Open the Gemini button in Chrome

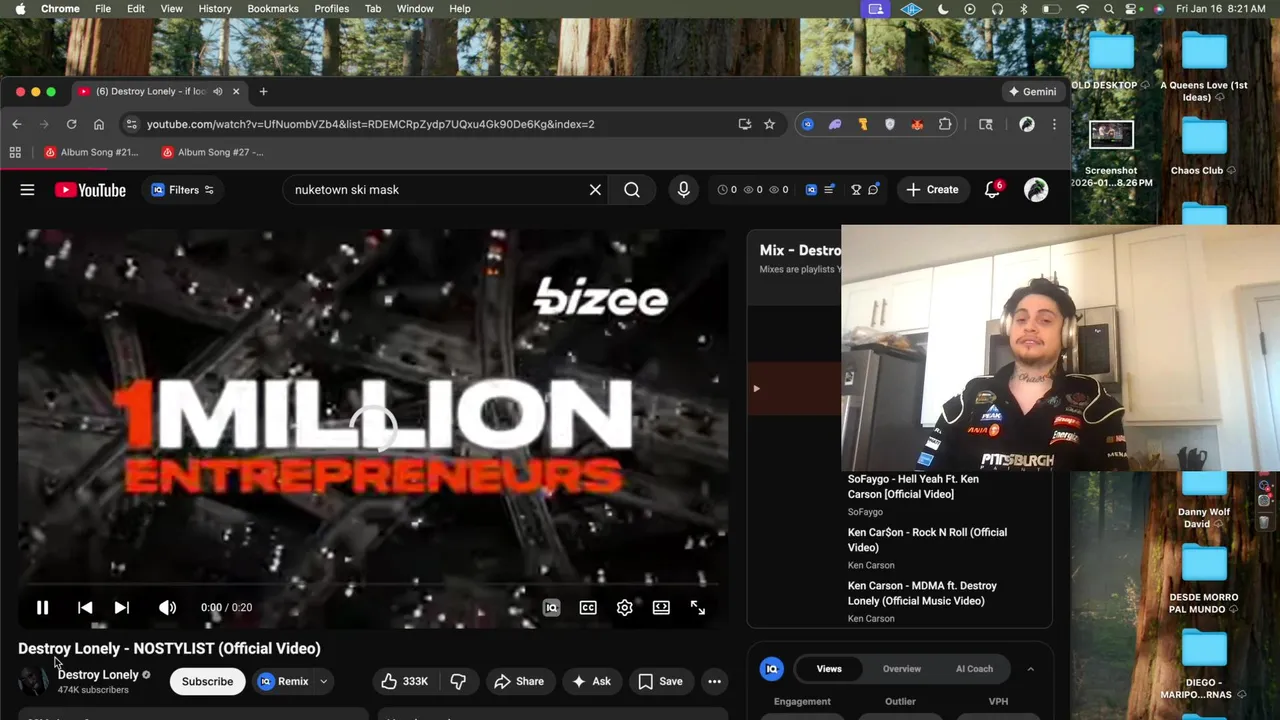tap(1033, 91)
